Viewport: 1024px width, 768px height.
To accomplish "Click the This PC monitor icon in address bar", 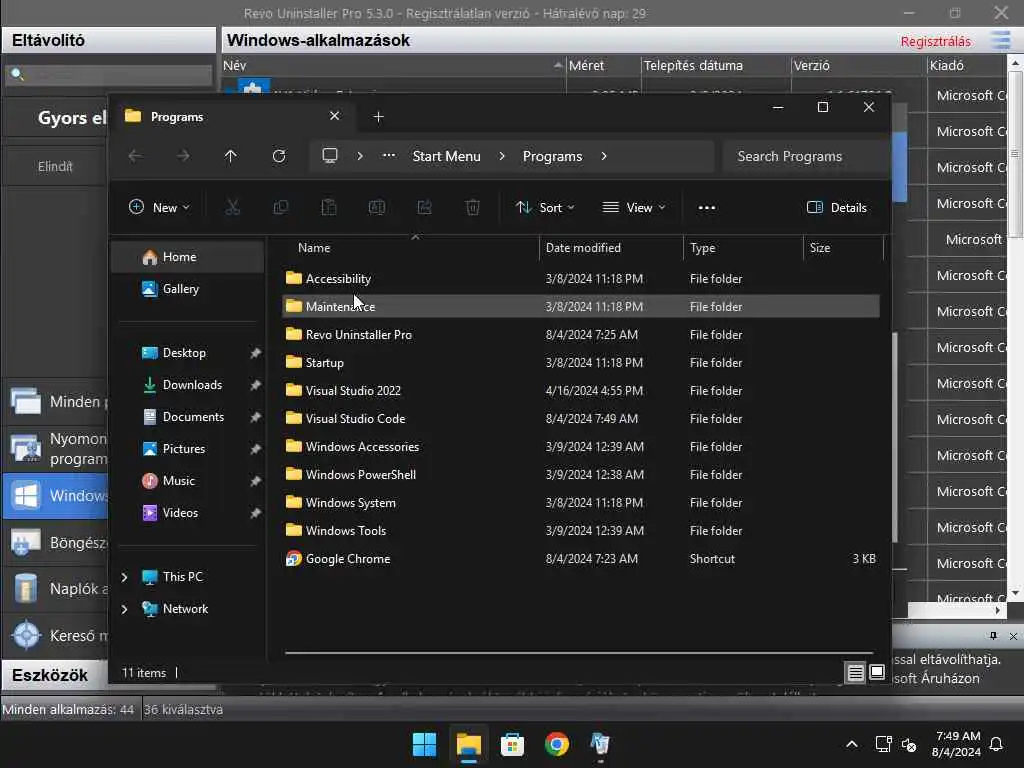I will (330, 156).
